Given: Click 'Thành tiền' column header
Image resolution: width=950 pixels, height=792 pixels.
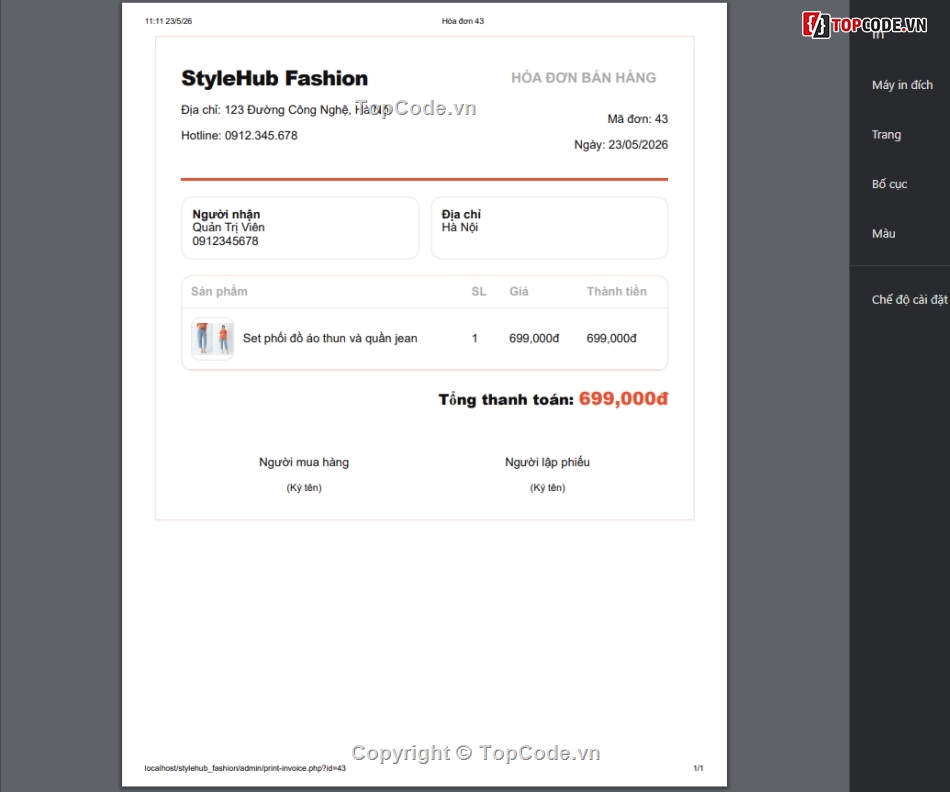Looking at the screenshot, I should click(617, 291).
